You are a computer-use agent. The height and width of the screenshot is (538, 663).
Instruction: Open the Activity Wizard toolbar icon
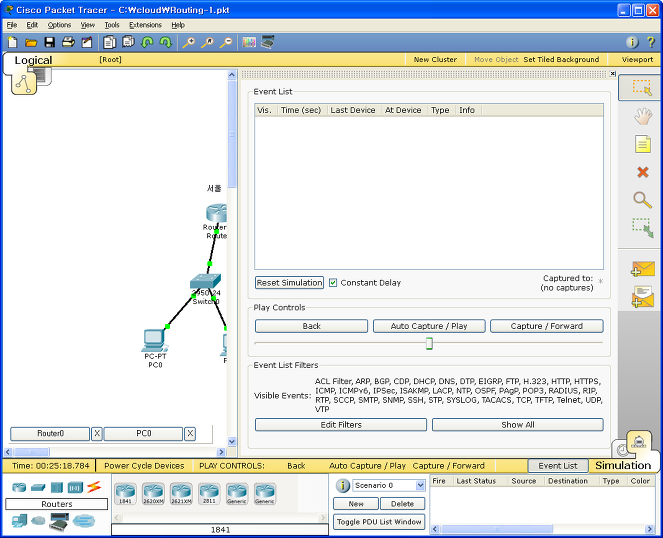[x=87, y=42]
